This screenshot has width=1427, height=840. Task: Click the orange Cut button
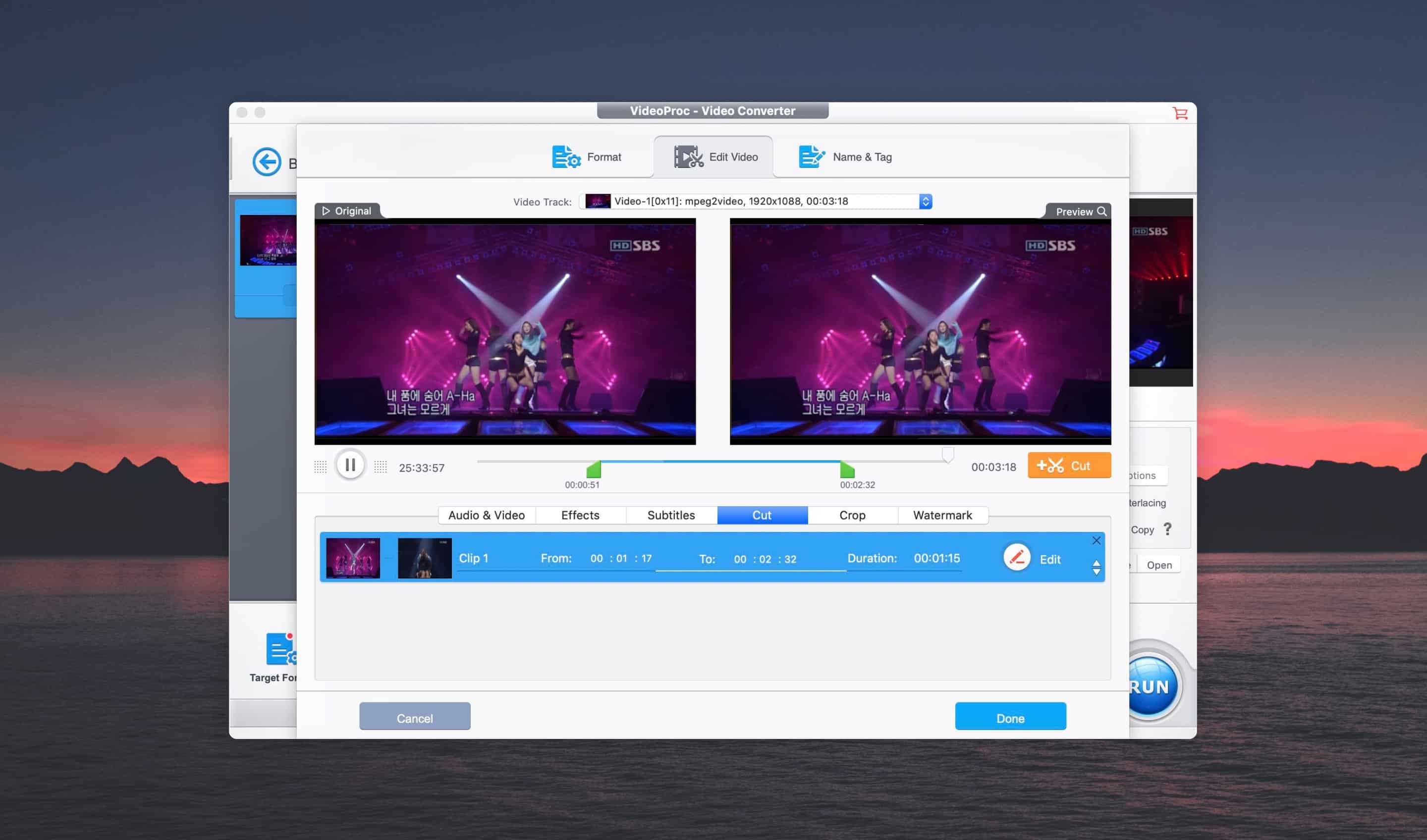tap(1069, 465)
